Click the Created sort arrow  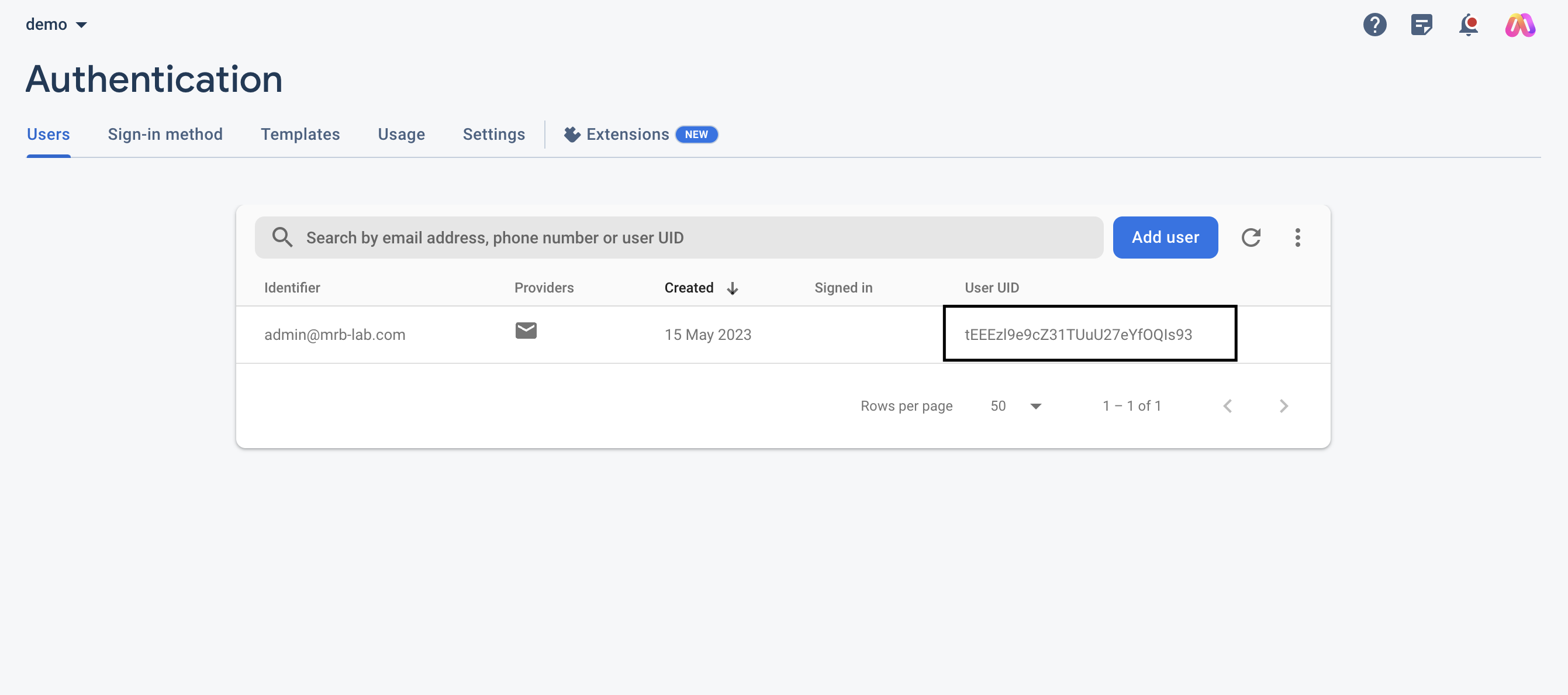click(x=733, y=288)
